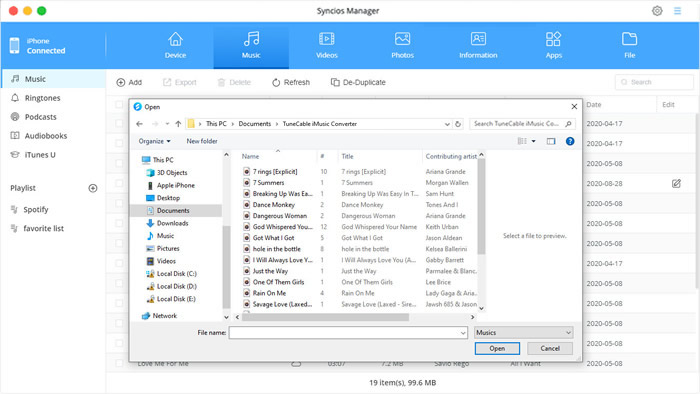This screenshot has height=394, width=700.
Task: Sort files by Contributing artists column
Action: [451, 156]
